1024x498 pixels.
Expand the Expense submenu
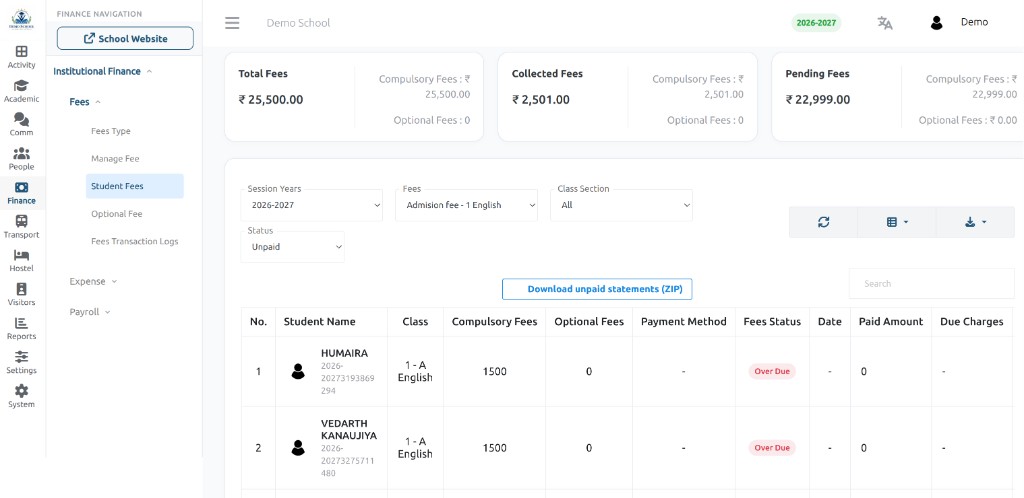click(93, 281)
